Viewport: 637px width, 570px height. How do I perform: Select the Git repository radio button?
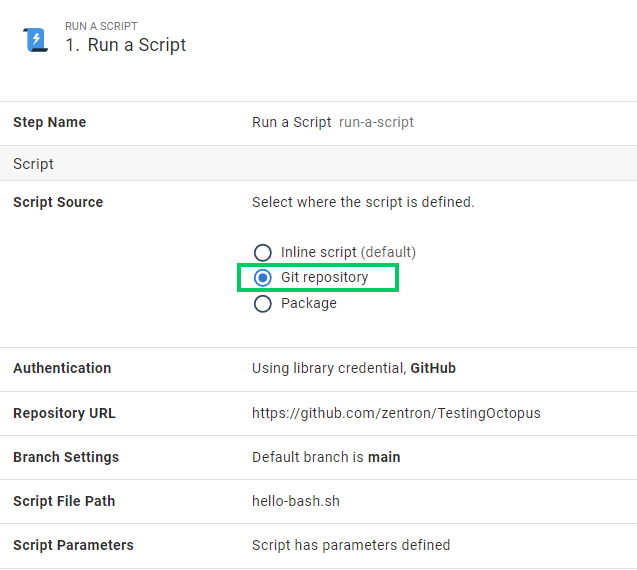coord(262,277)
